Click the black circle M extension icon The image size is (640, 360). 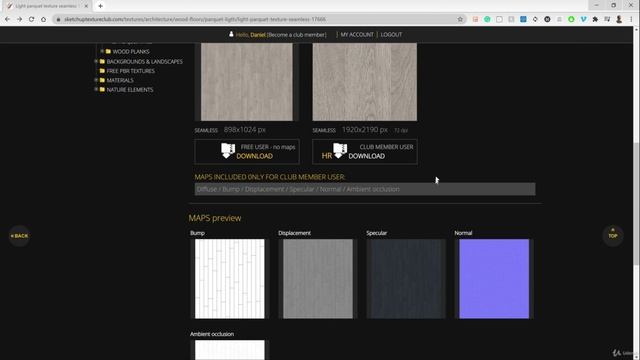[547, 19]
